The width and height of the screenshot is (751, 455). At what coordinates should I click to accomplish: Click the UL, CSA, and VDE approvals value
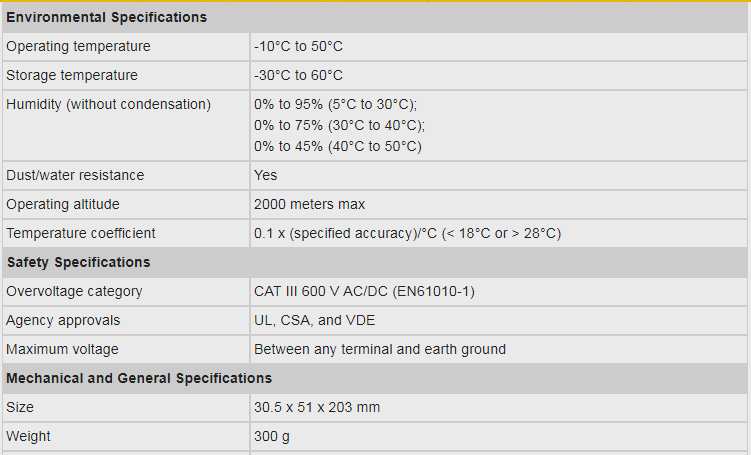click(x=315, y=320)
